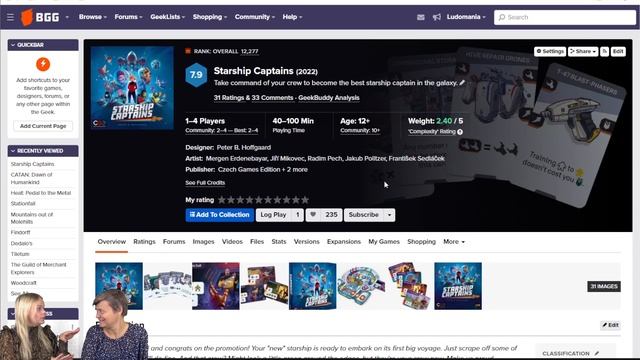This screenshot has width=640, height=360.
Task: Click the Edit button beside Description
Action: click(x=610, y=325)
